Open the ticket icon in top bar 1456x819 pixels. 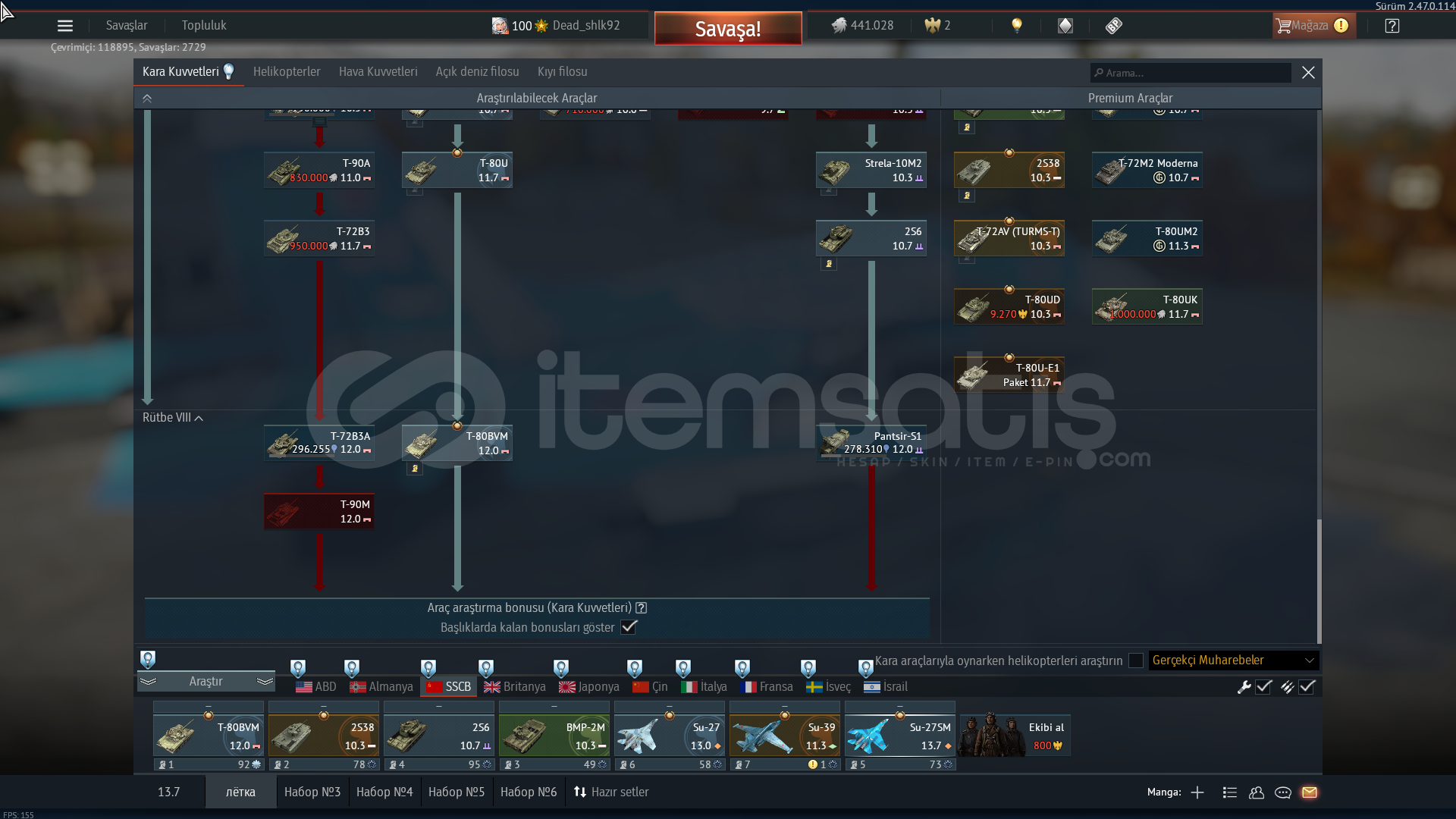click(x=1113, y=26)
